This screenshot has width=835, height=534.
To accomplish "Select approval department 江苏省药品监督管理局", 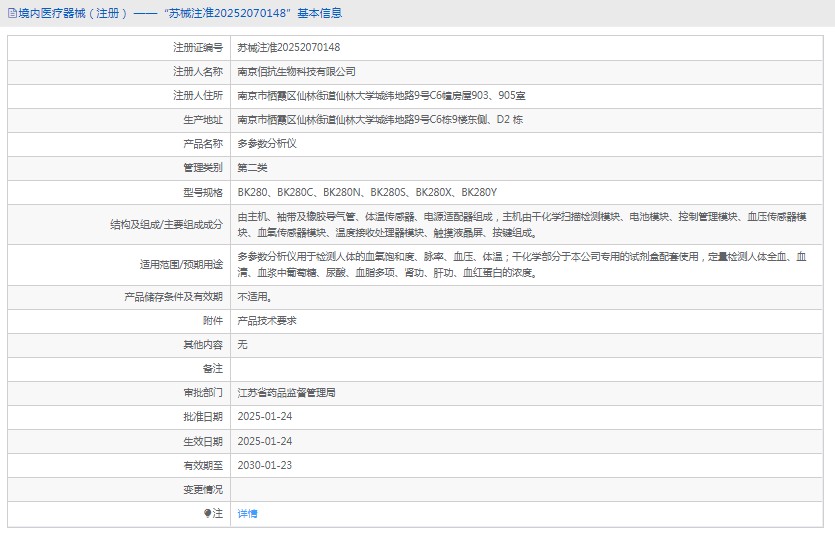I will point(286,392).
